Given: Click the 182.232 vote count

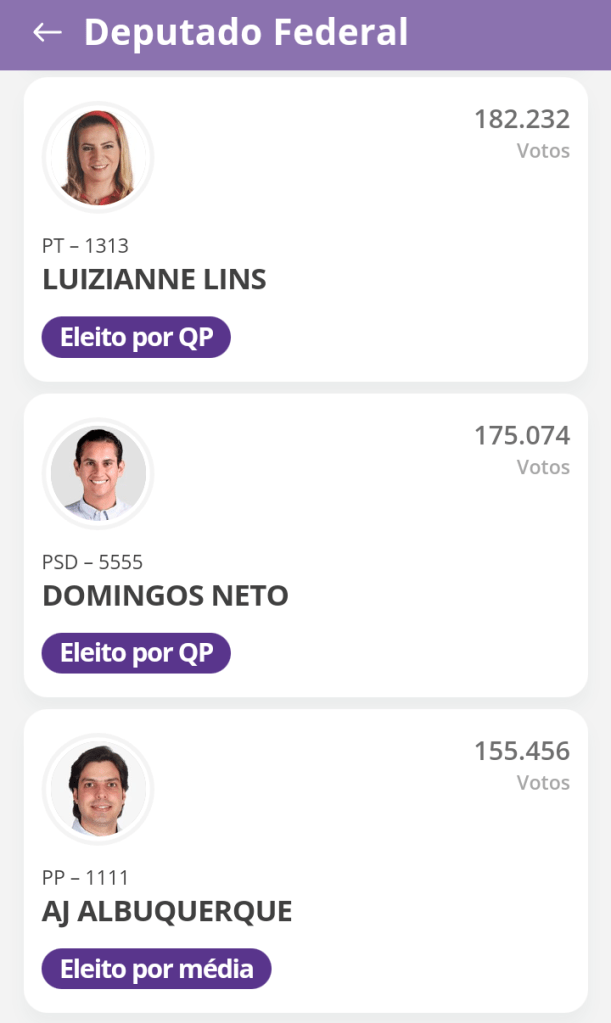Looking at the screenshot, I should pos(521,120).
